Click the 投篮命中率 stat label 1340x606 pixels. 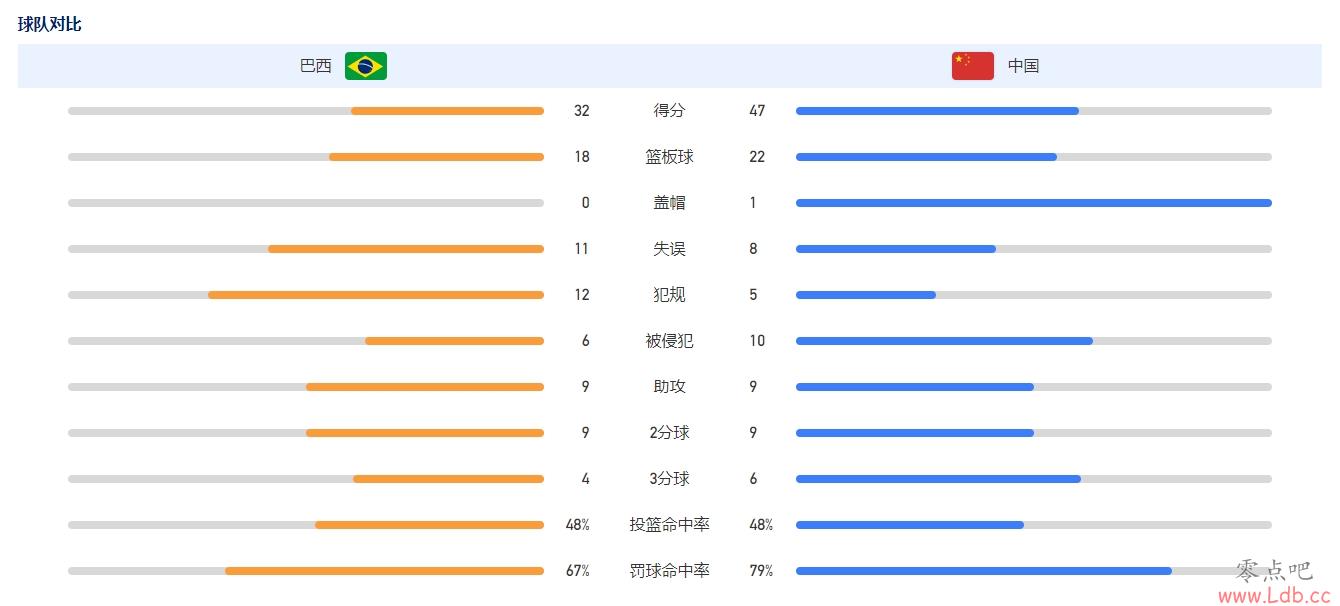669,525
